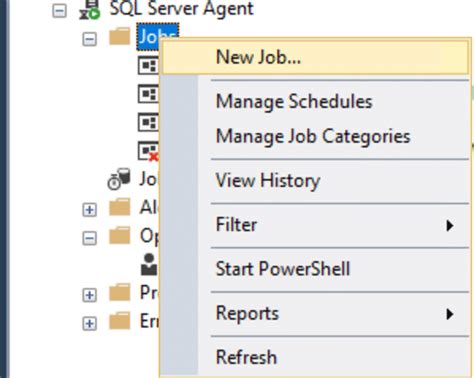Screen dimensions: 474x378
Task: Collapse the Operators folder node
Action: tap(89, 238)
